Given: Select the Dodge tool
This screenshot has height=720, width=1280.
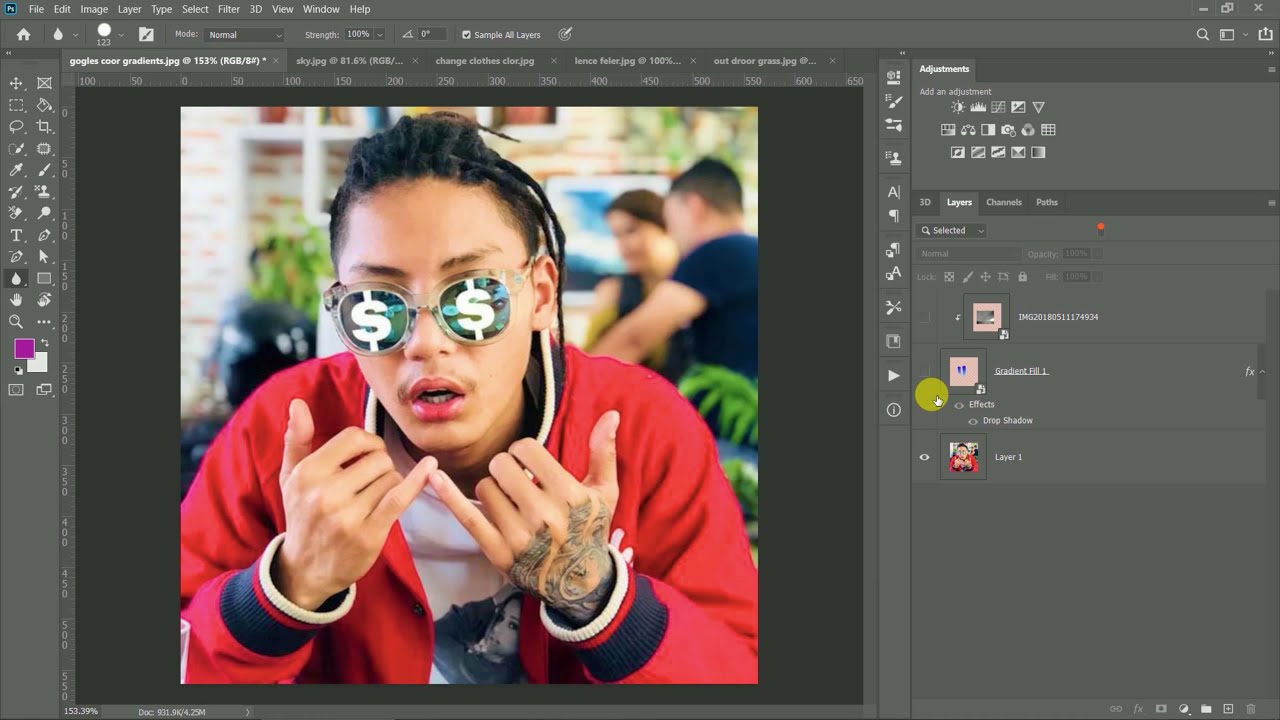Looking at the screenshot, I should pyautogui.click(x=44, y=213).
